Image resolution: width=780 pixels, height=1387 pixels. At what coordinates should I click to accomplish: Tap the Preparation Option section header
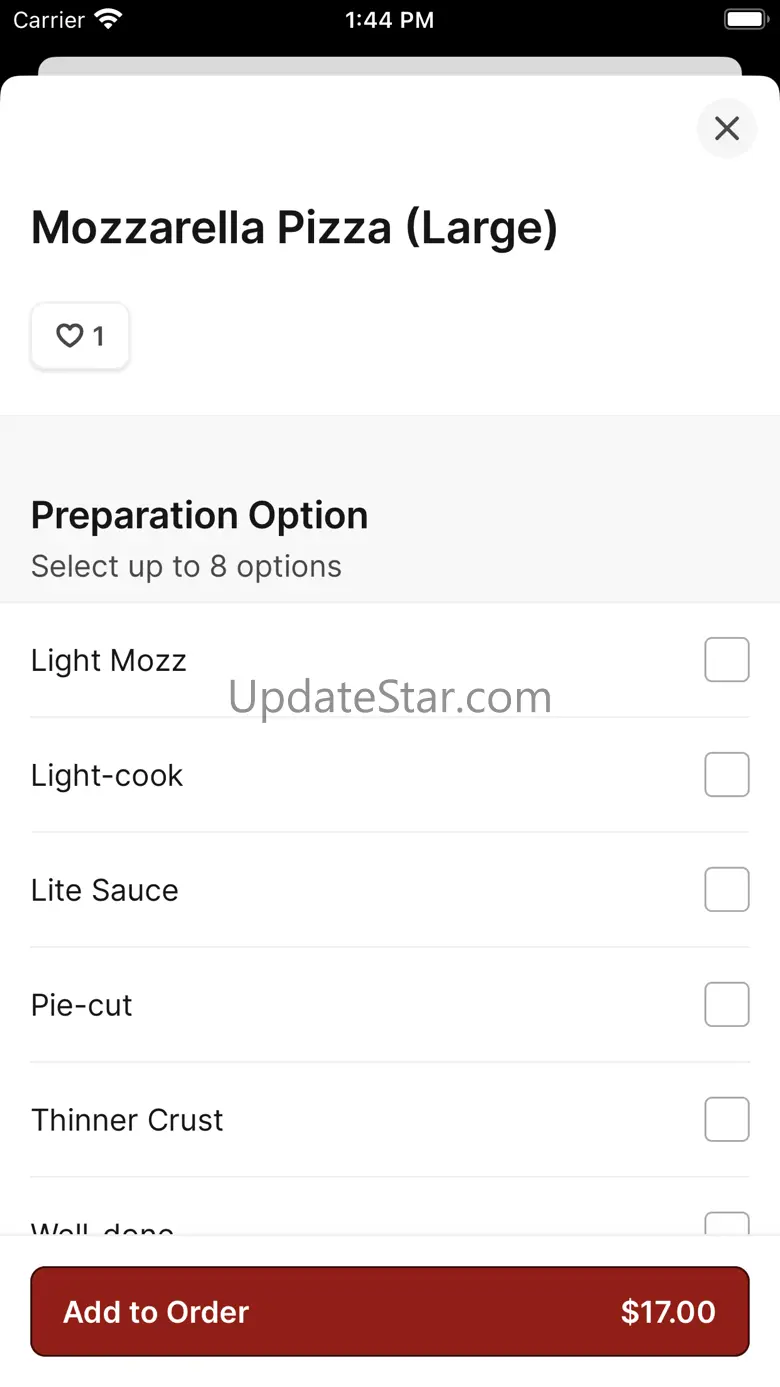200,516
